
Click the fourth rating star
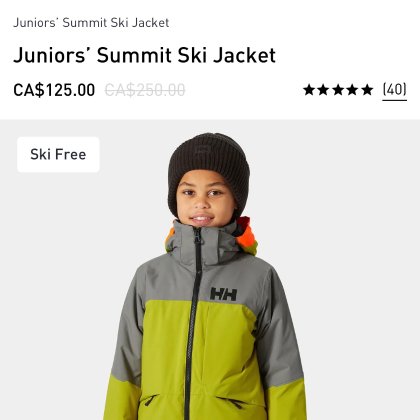click(x=352, y=90)
